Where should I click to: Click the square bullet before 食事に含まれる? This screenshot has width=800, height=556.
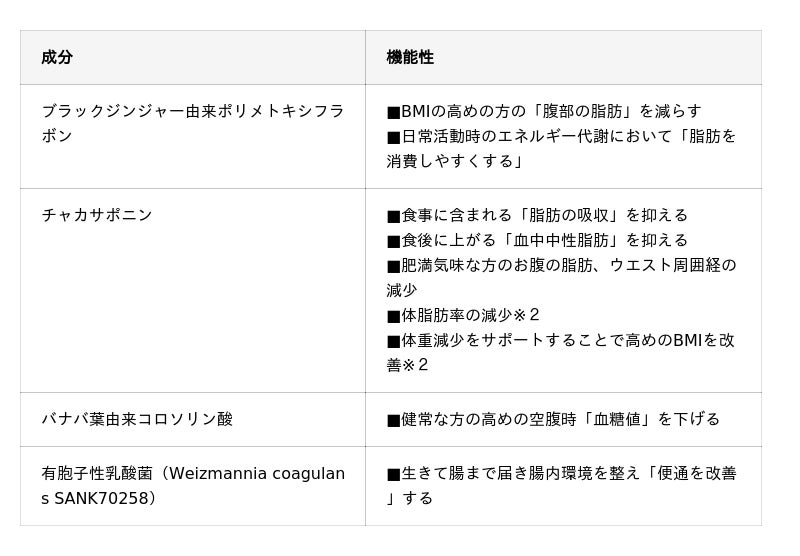pos(393,215)
